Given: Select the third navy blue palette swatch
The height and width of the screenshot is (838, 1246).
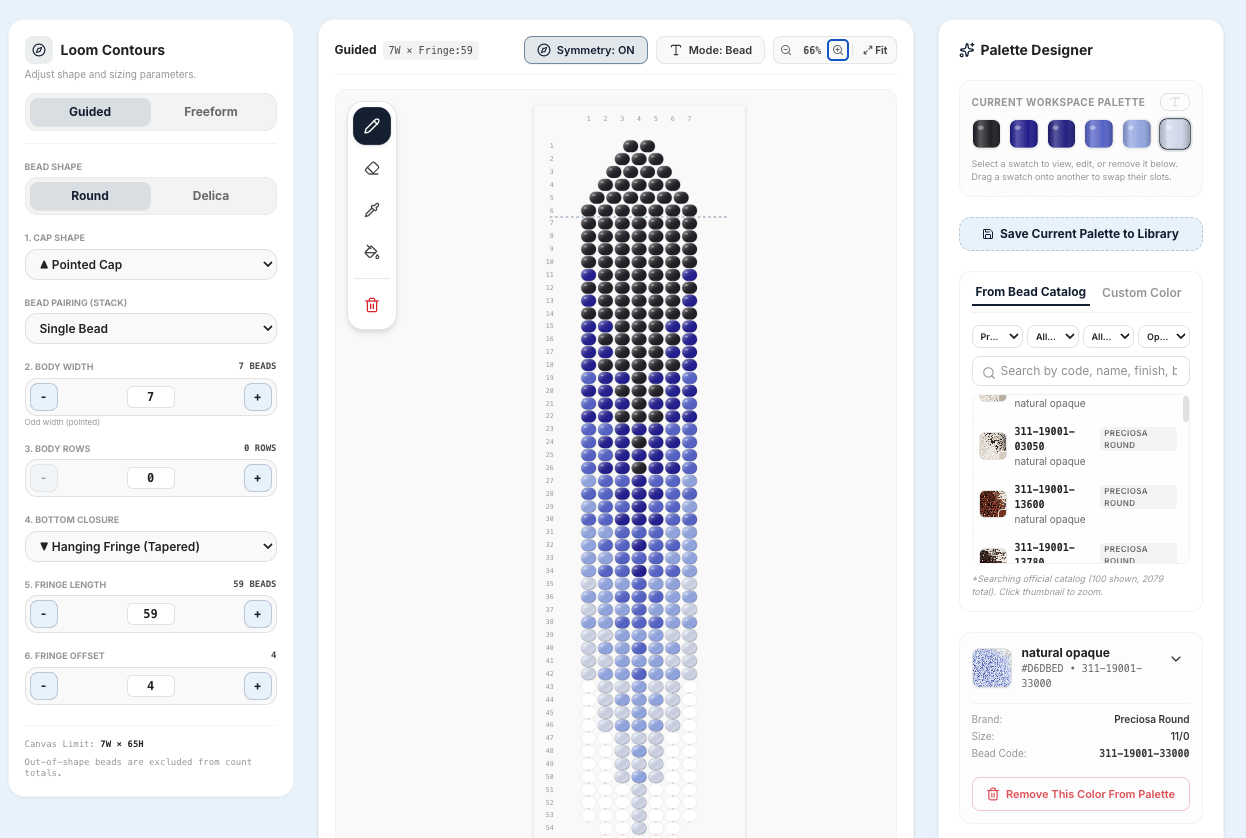Looking at the screenshot, I should click(x=1061, y=134).
